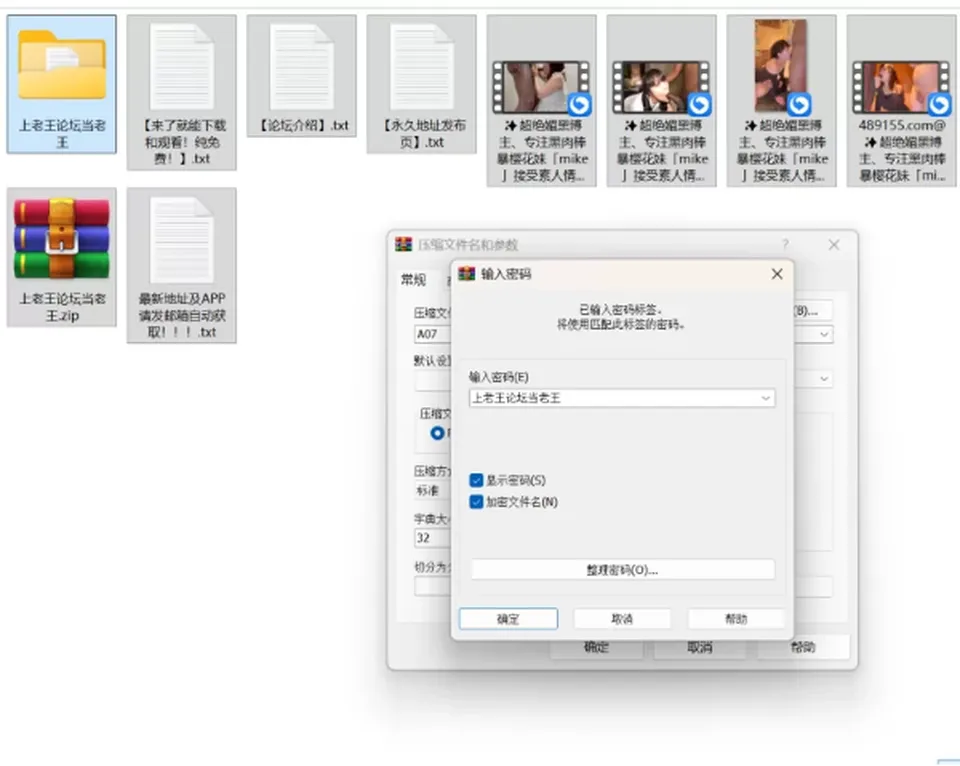Image resolution: width=960 pixels, height=766 pixels.
Task: Click the question mark help icon in 压缩文件名和参数
Action: (x=785, y=244)
